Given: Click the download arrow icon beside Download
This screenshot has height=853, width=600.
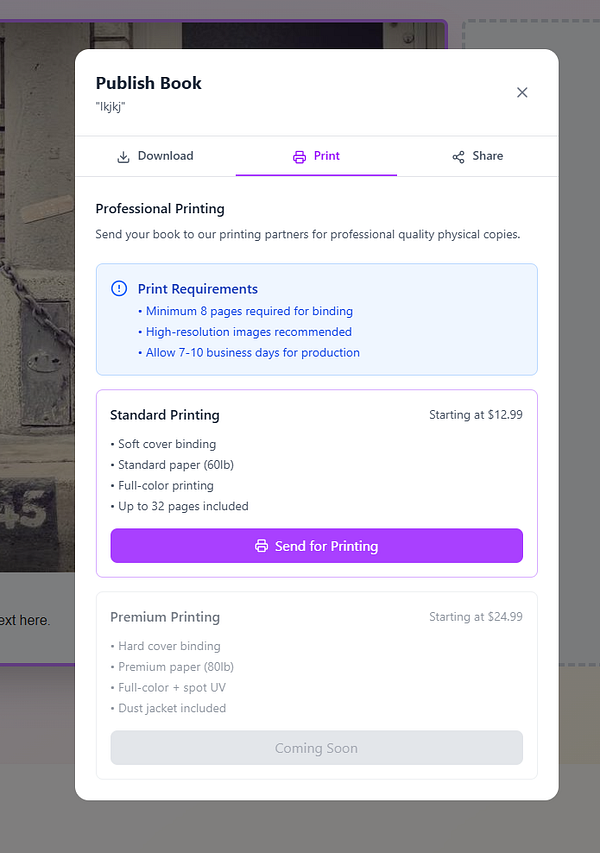Looking at the screenshot, I should click(x=123, y=156).
